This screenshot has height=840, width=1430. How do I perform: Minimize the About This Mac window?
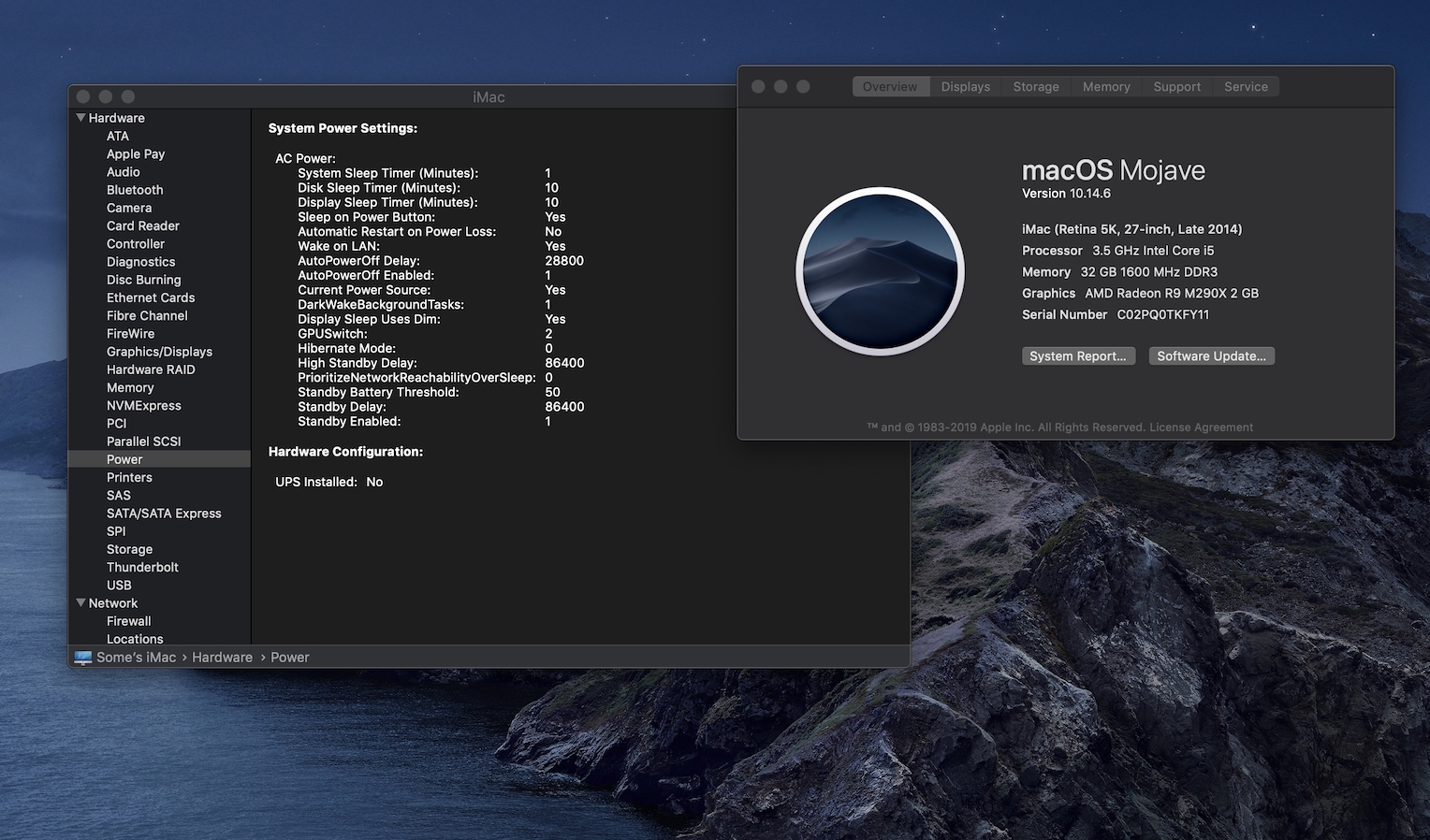781,87
